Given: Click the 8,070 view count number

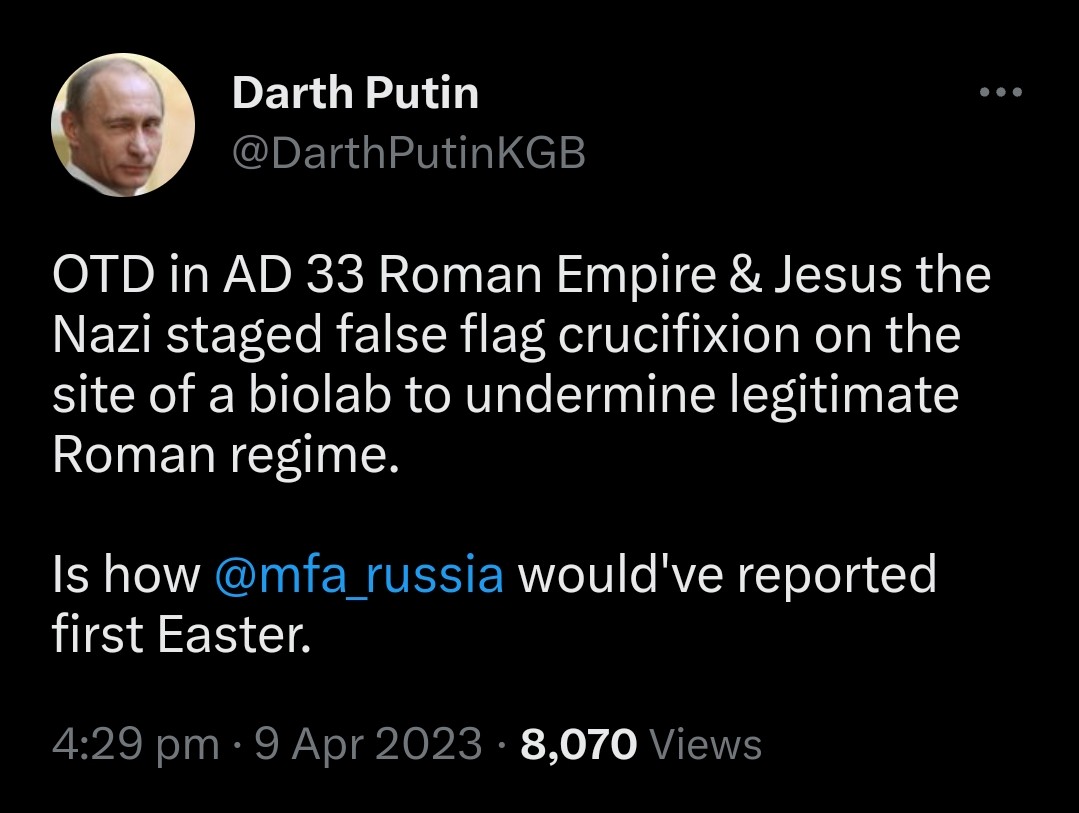Looking at the screenshot, I should pos(579,745).
